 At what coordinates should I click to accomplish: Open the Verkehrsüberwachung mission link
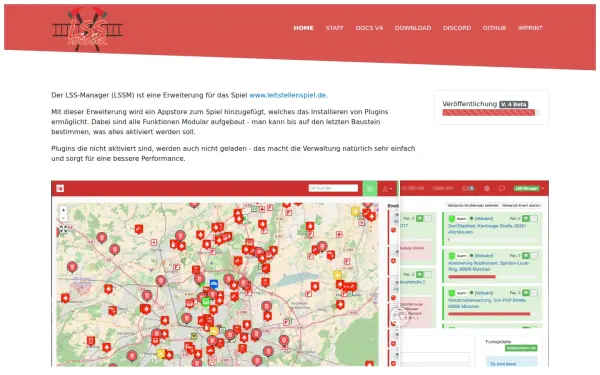(487, 303)
